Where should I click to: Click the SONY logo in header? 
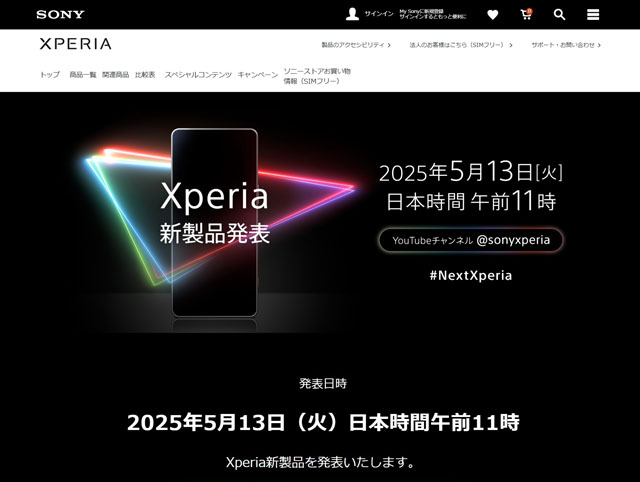(x=60, y=14)
